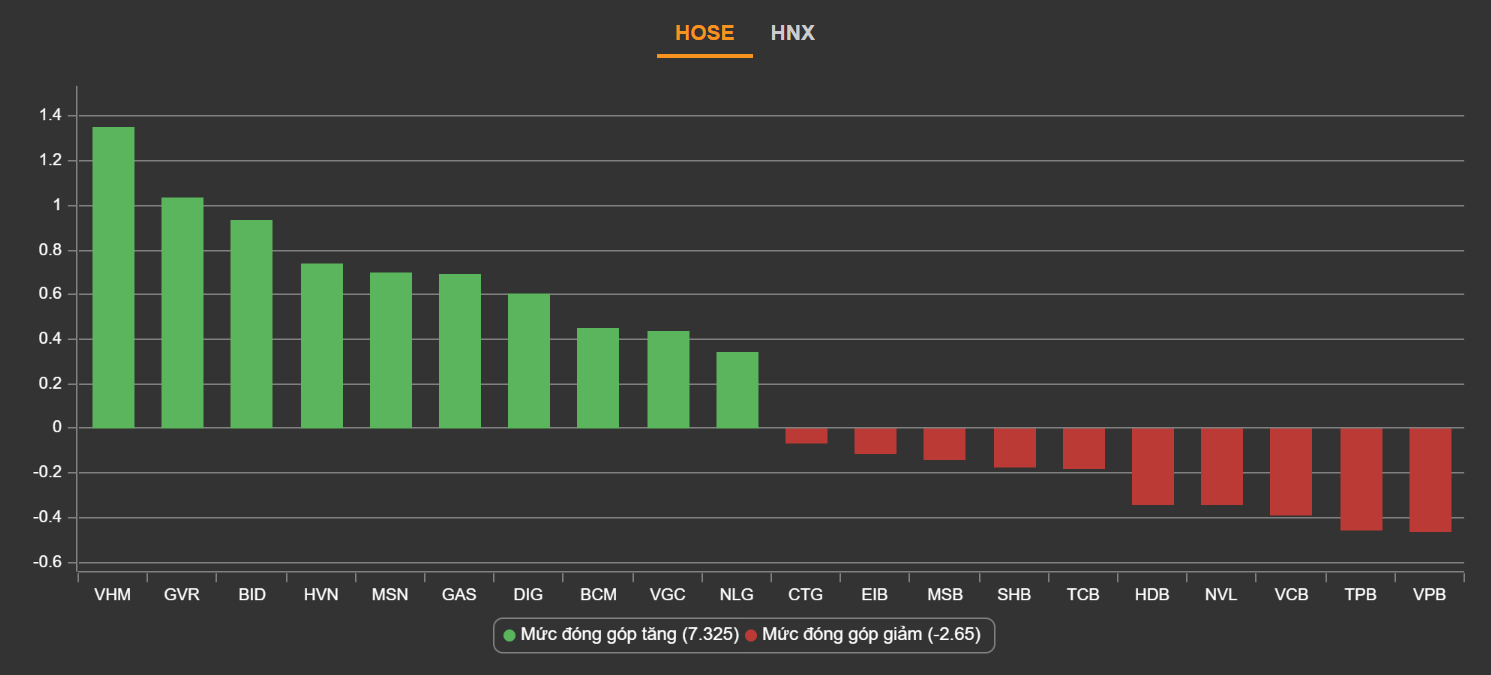Image resolution: width=1491 pixels, height=675 pixels.
Task: Click the HVN bar
Action: pyautogui.click(x=322, y=345)
